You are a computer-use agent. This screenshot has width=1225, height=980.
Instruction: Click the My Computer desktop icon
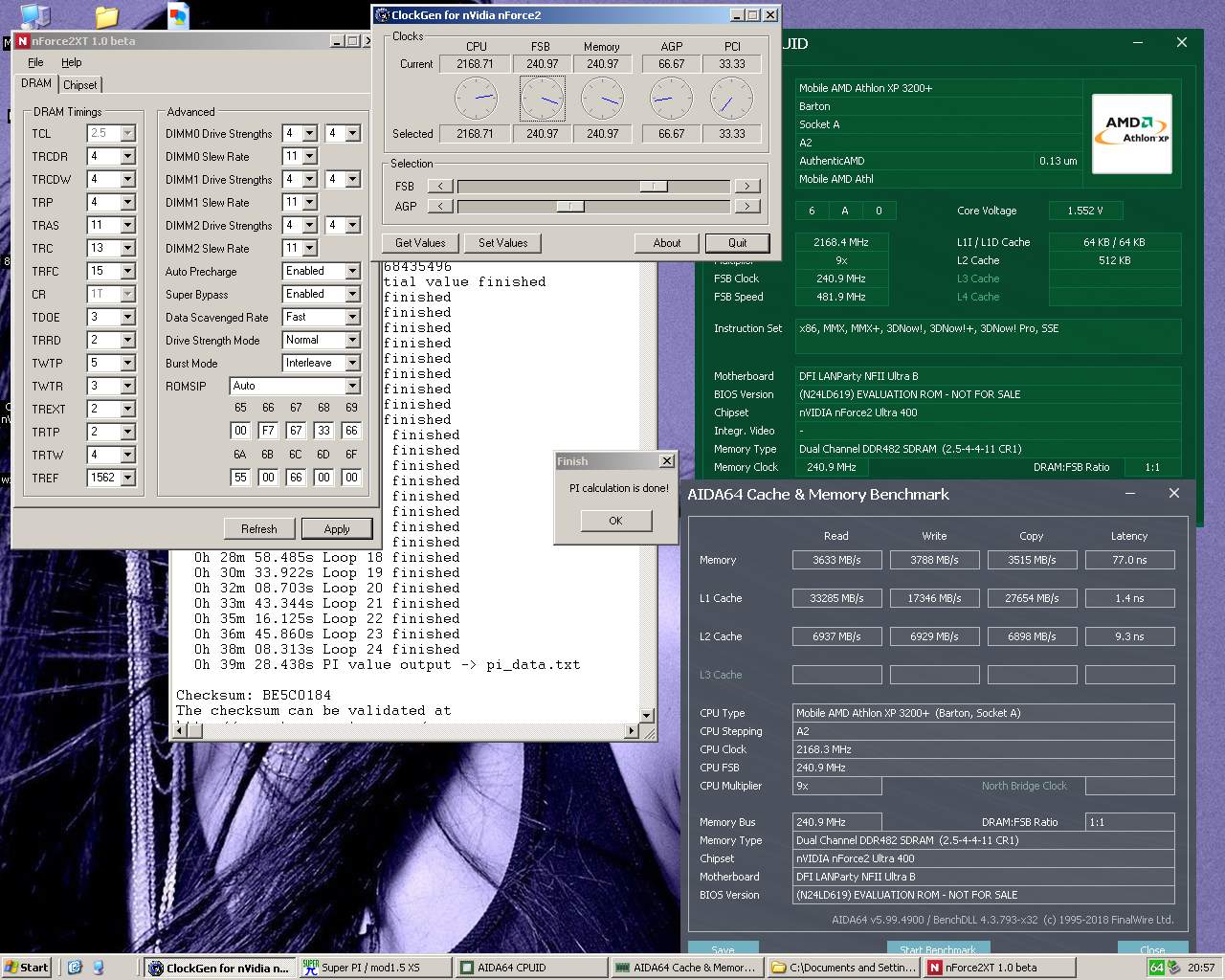(34, 14)
